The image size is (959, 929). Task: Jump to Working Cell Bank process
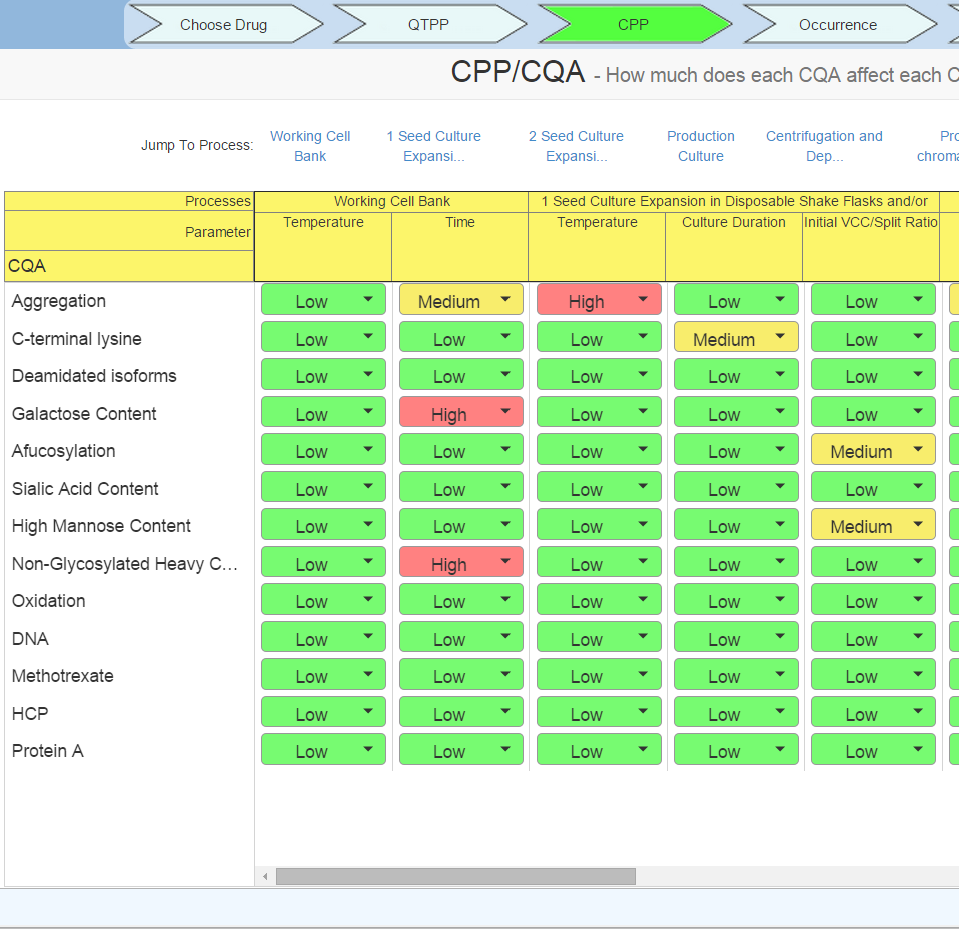pyautogui.click(x=310, y=146)
